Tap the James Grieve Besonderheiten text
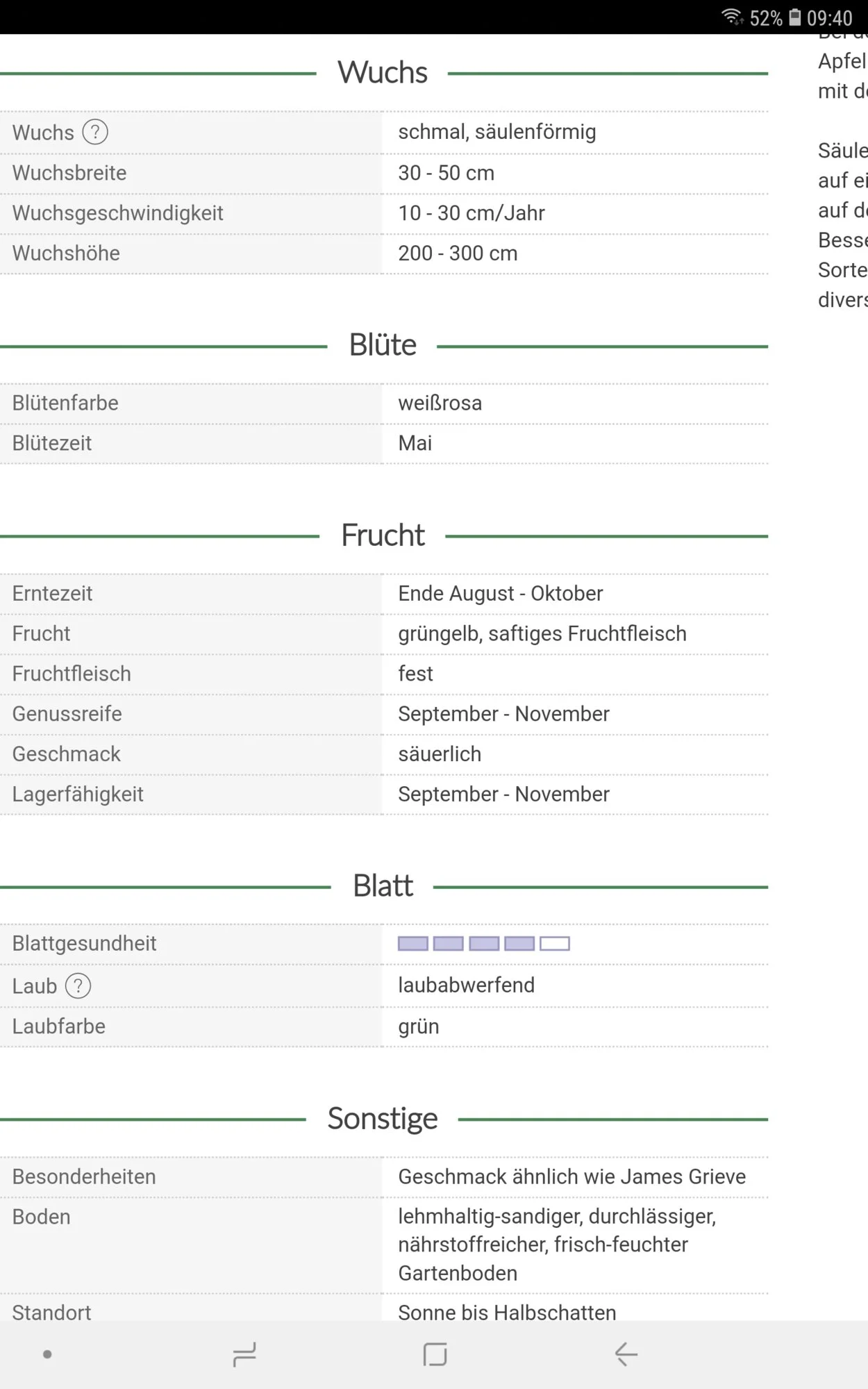This screenshot has height=1389, width=868. point(571,1176)
